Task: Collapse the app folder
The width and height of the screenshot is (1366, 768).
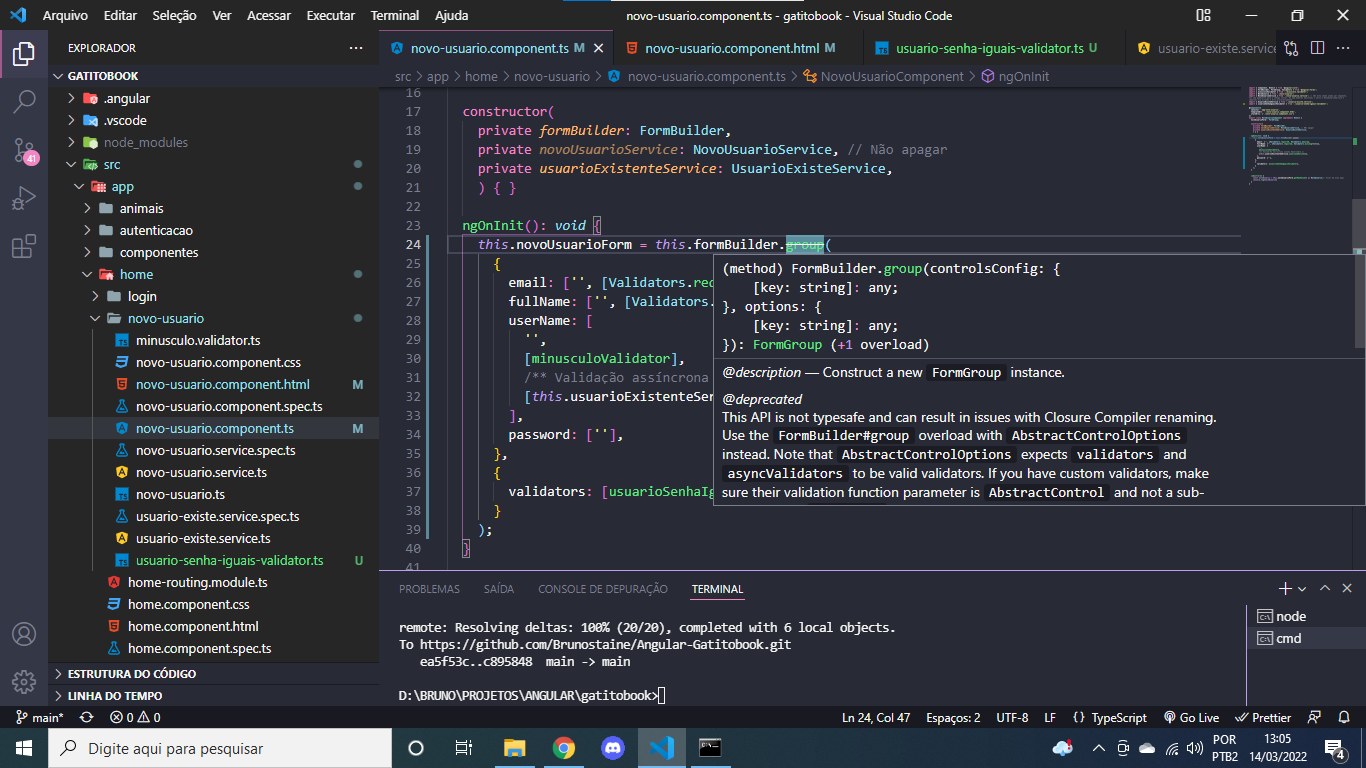Action: coord(213,186)
